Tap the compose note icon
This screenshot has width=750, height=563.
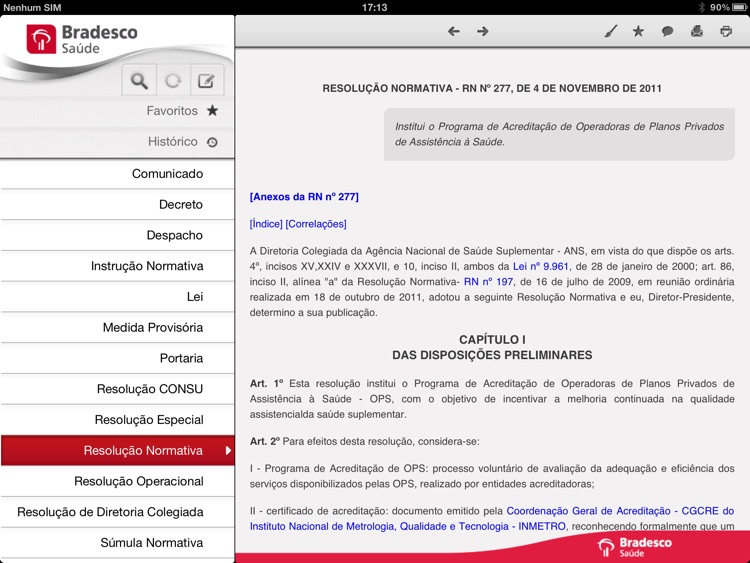click(x=206, y=80)
